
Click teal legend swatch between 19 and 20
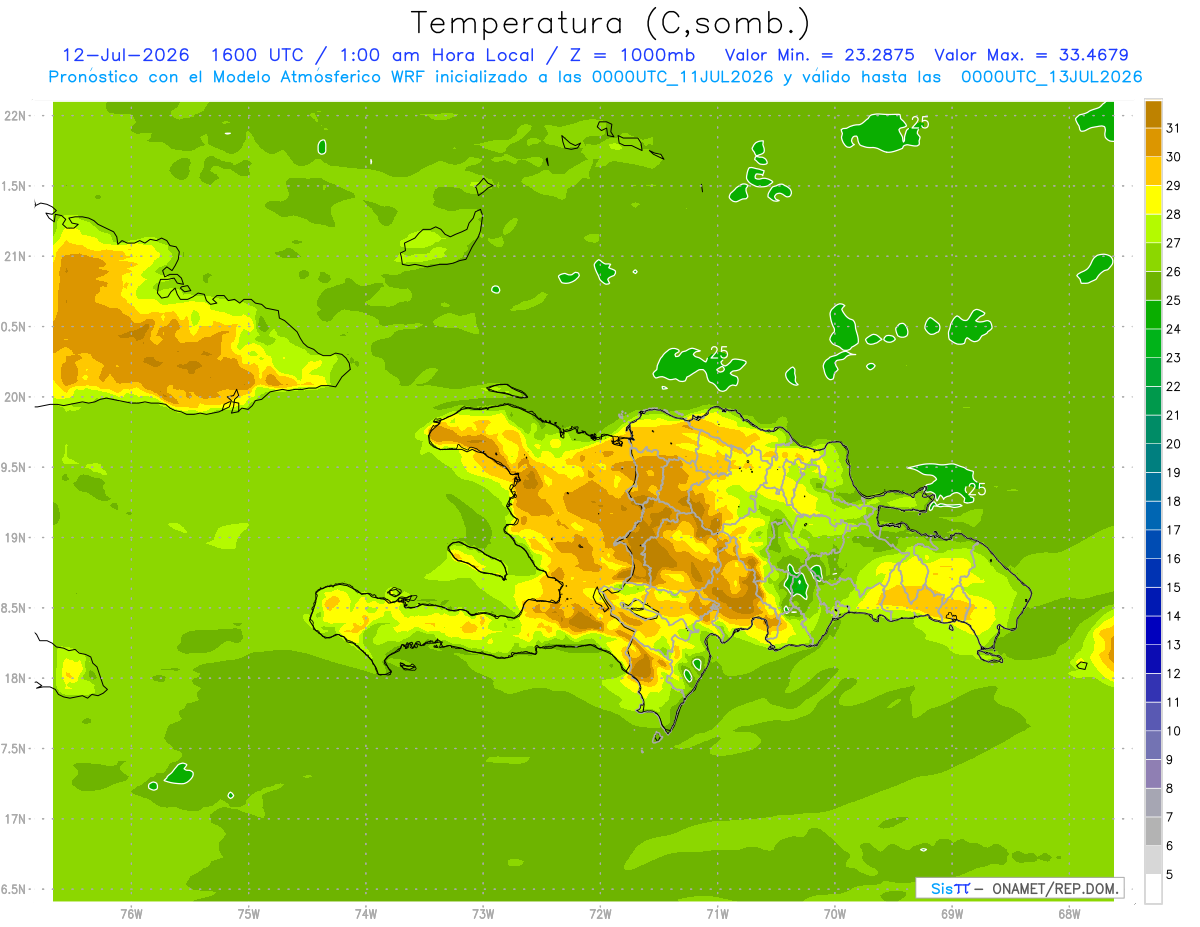[x=1153, y=458]
